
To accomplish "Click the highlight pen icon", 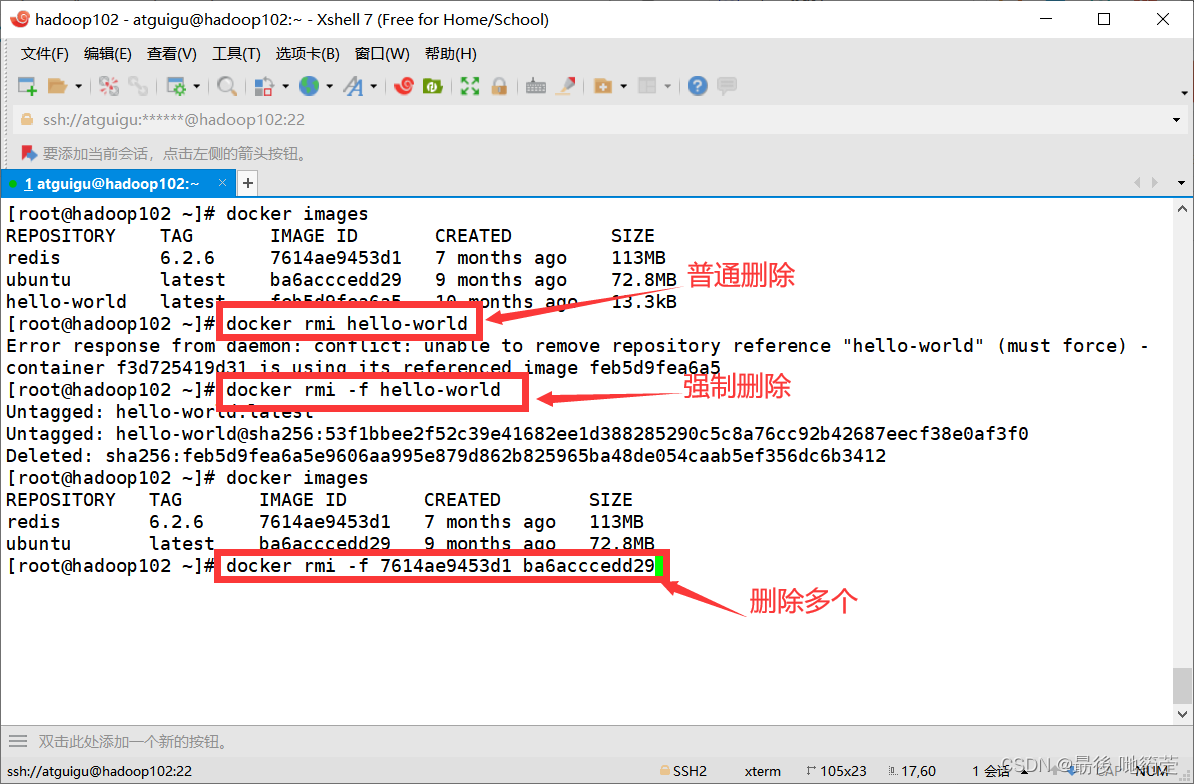I will point(565,86).
